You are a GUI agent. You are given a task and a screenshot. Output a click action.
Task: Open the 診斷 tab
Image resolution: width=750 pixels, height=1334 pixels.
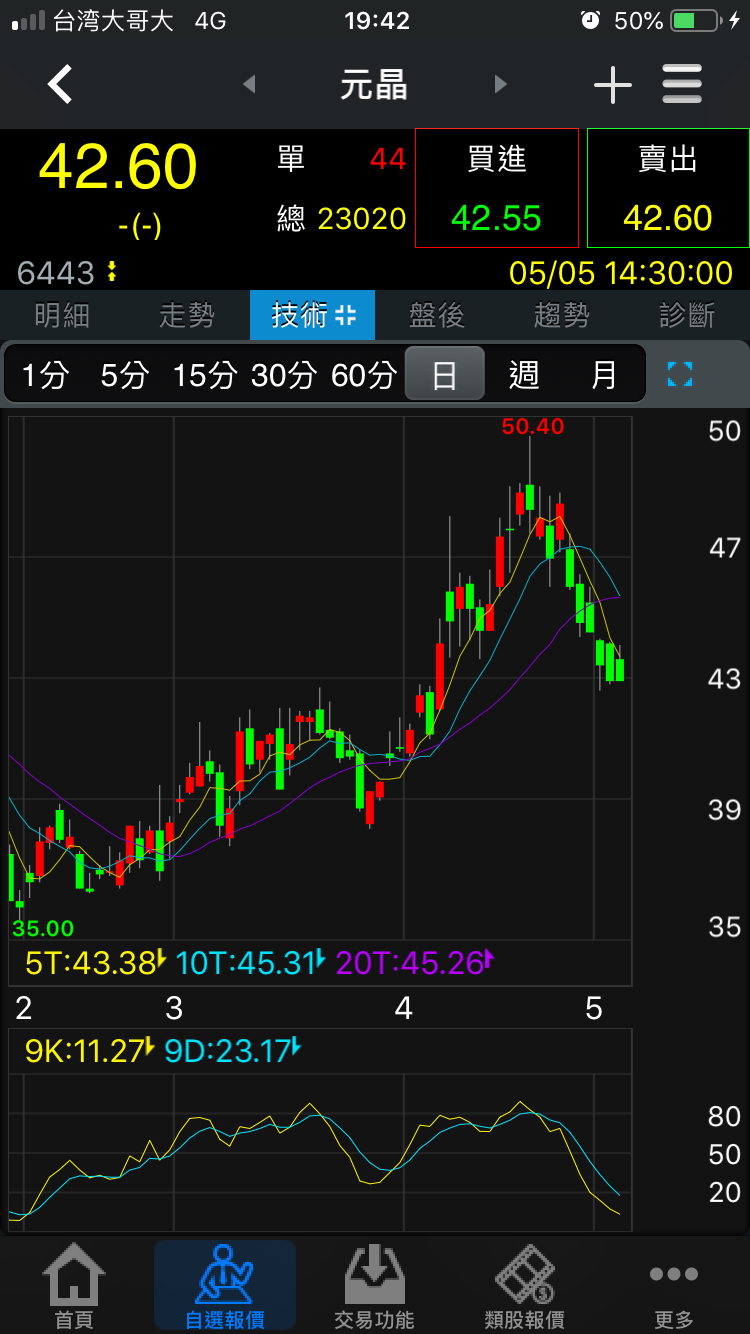pyautogui.click(x=687, y=316)
